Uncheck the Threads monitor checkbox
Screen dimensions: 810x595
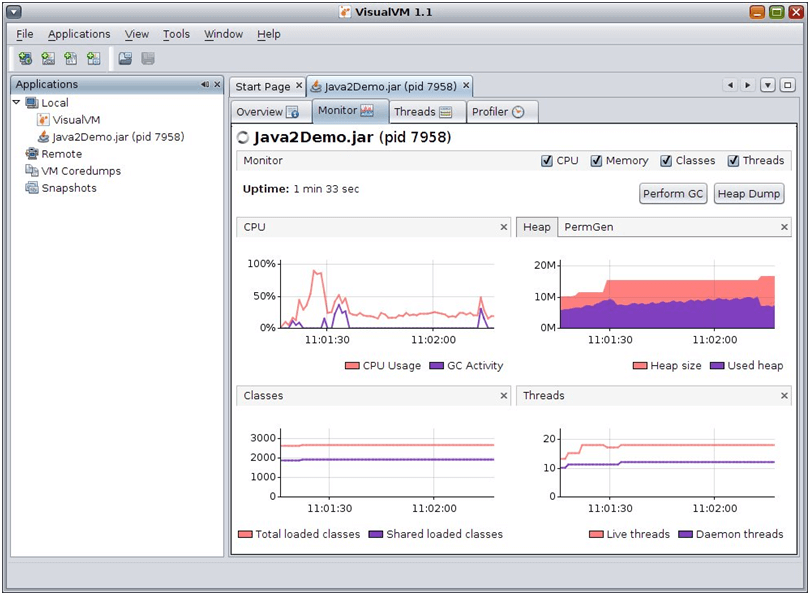[x=733, y=161]
